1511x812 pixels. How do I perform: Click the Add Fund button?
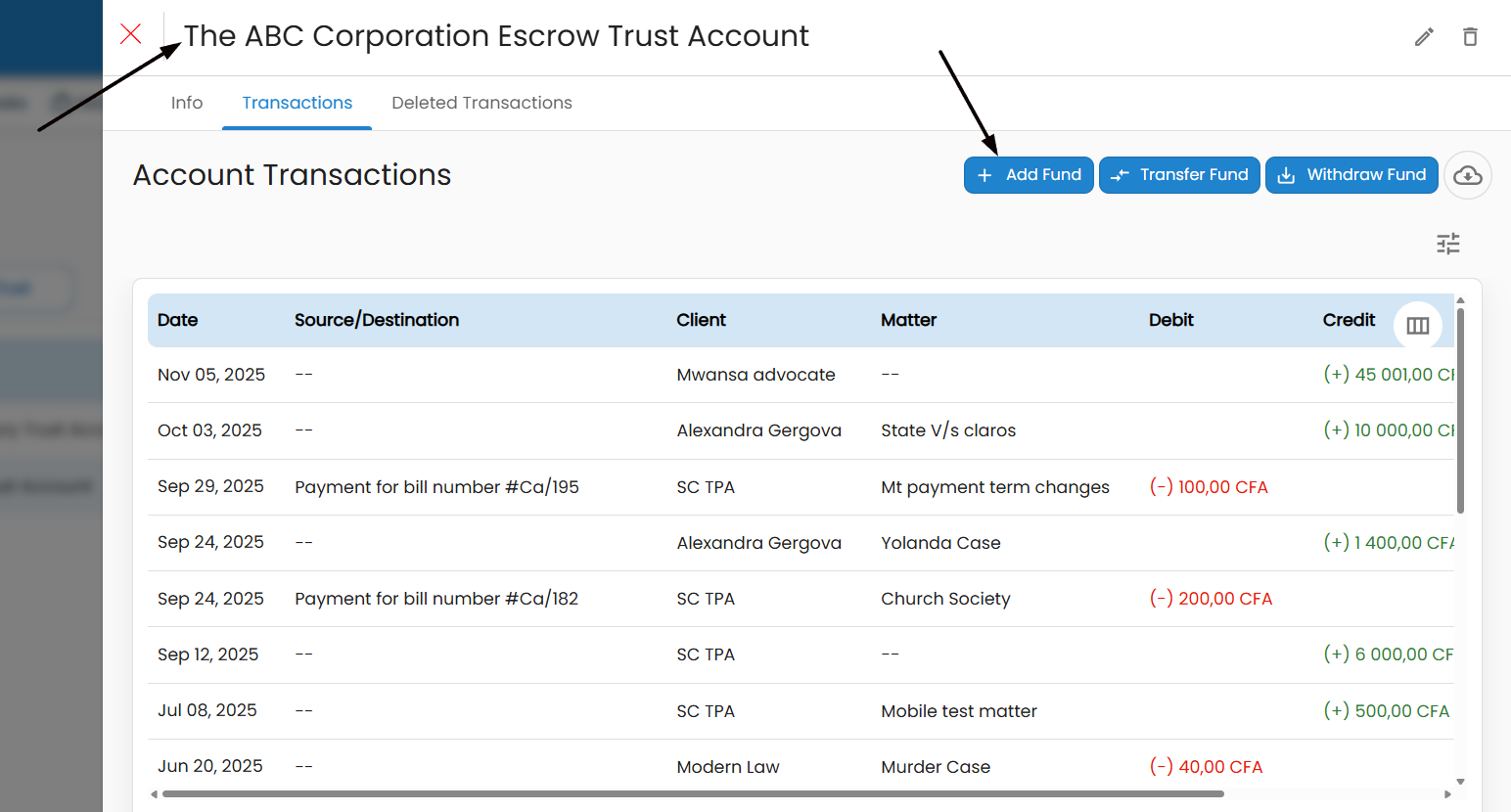pos(1029,175)
